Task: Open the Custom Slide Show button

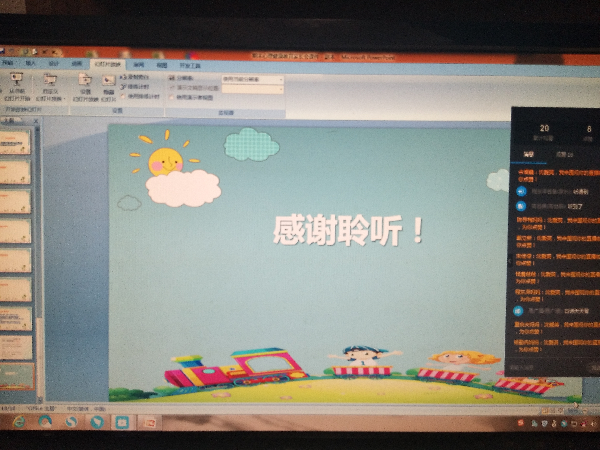Action: (x=50, y=88)
